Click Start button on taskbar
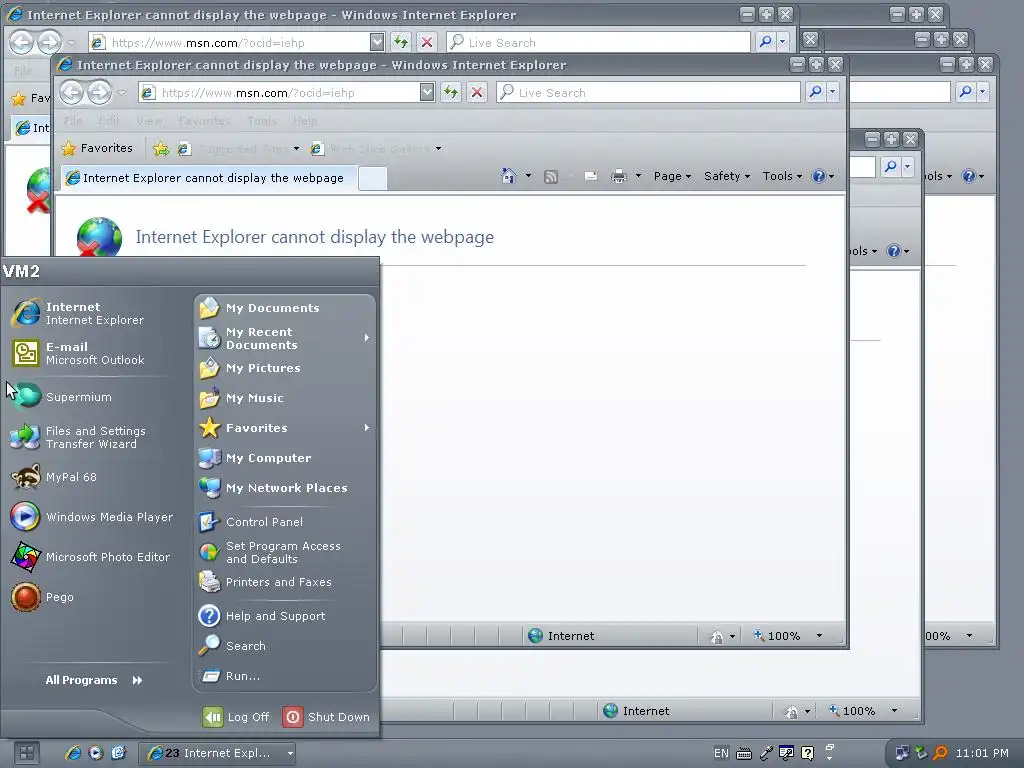The width and height of the screenshot is (1024, 768). (26, 753)
